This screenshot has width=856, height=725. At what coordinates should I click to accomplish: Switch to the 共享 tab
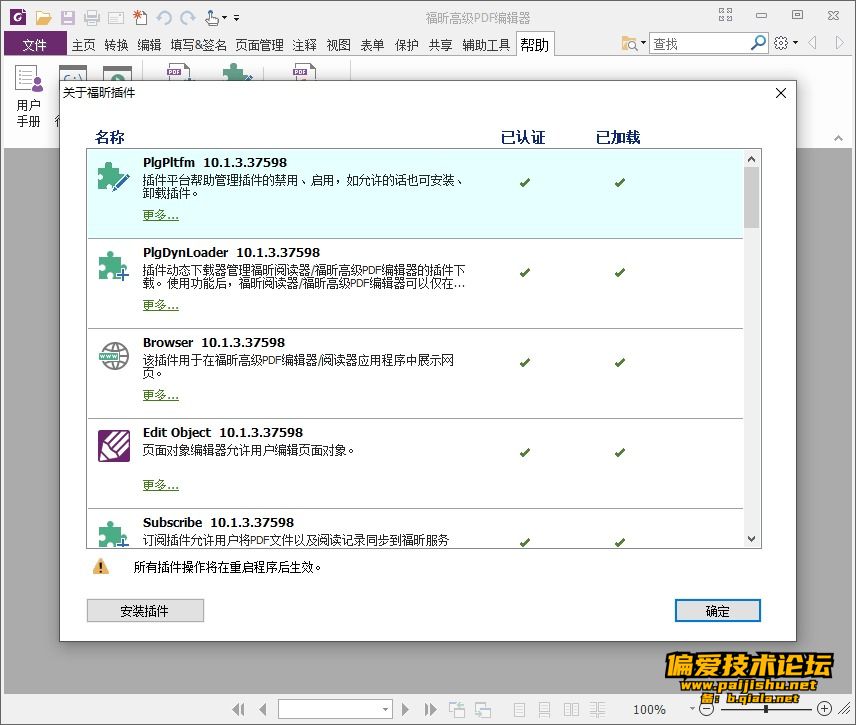pos(441,45)
